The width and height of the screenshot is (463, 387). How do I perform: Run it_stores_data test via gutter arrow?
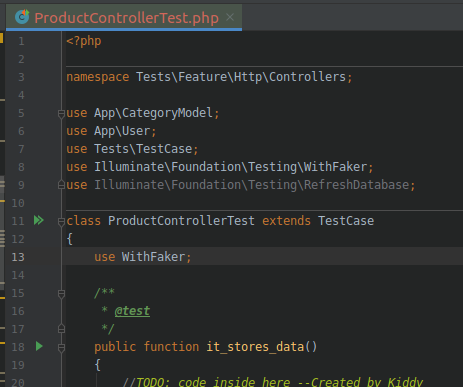[x=39, y=346]
